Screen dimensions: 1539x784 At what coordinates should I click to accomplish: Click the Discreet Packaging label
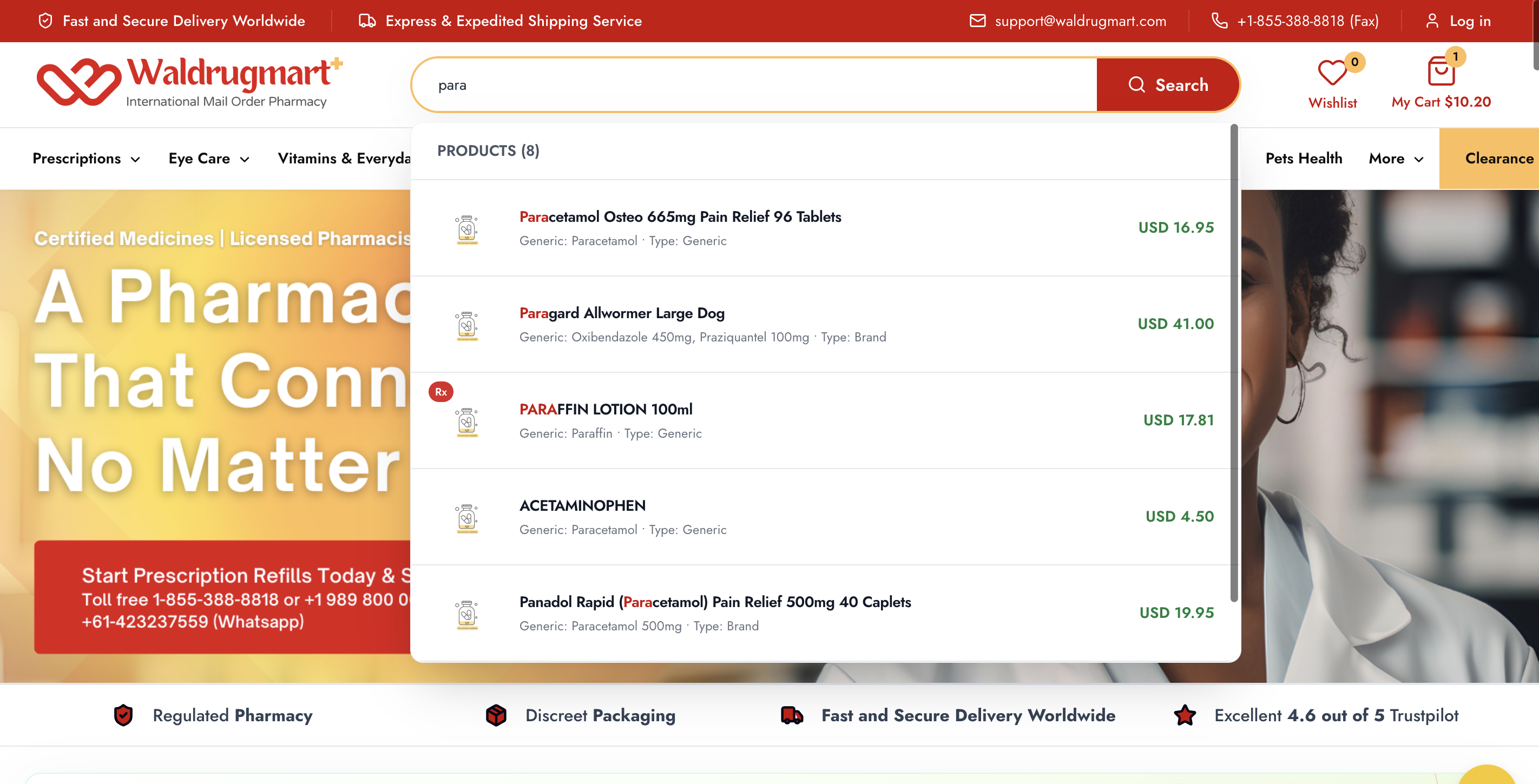[x=600, y=715]
